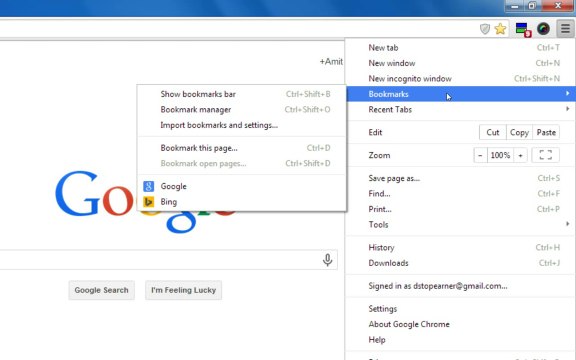Screen dimensions: 576x360
Task: Select Bookmark this page option
Action: point(241,148)
